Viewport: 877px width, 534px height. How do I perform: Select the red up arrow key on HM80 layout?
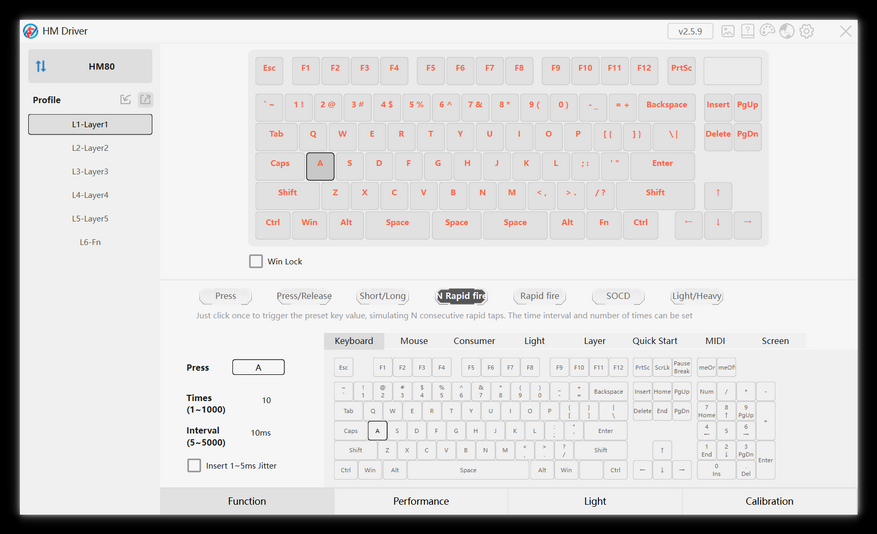pyautogui.click(x=718, y=195)
